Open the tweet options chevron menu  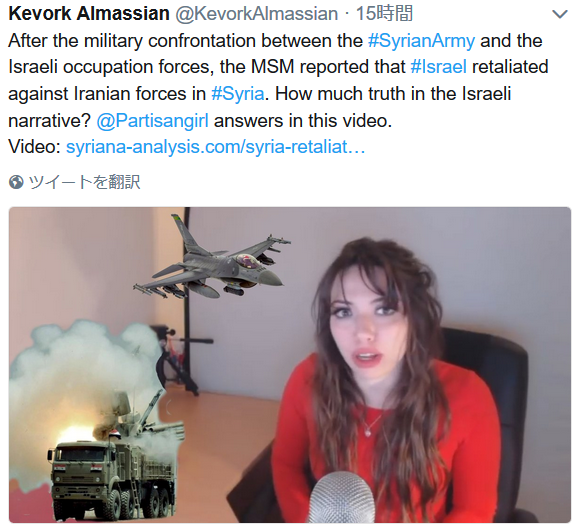[559, 15]
